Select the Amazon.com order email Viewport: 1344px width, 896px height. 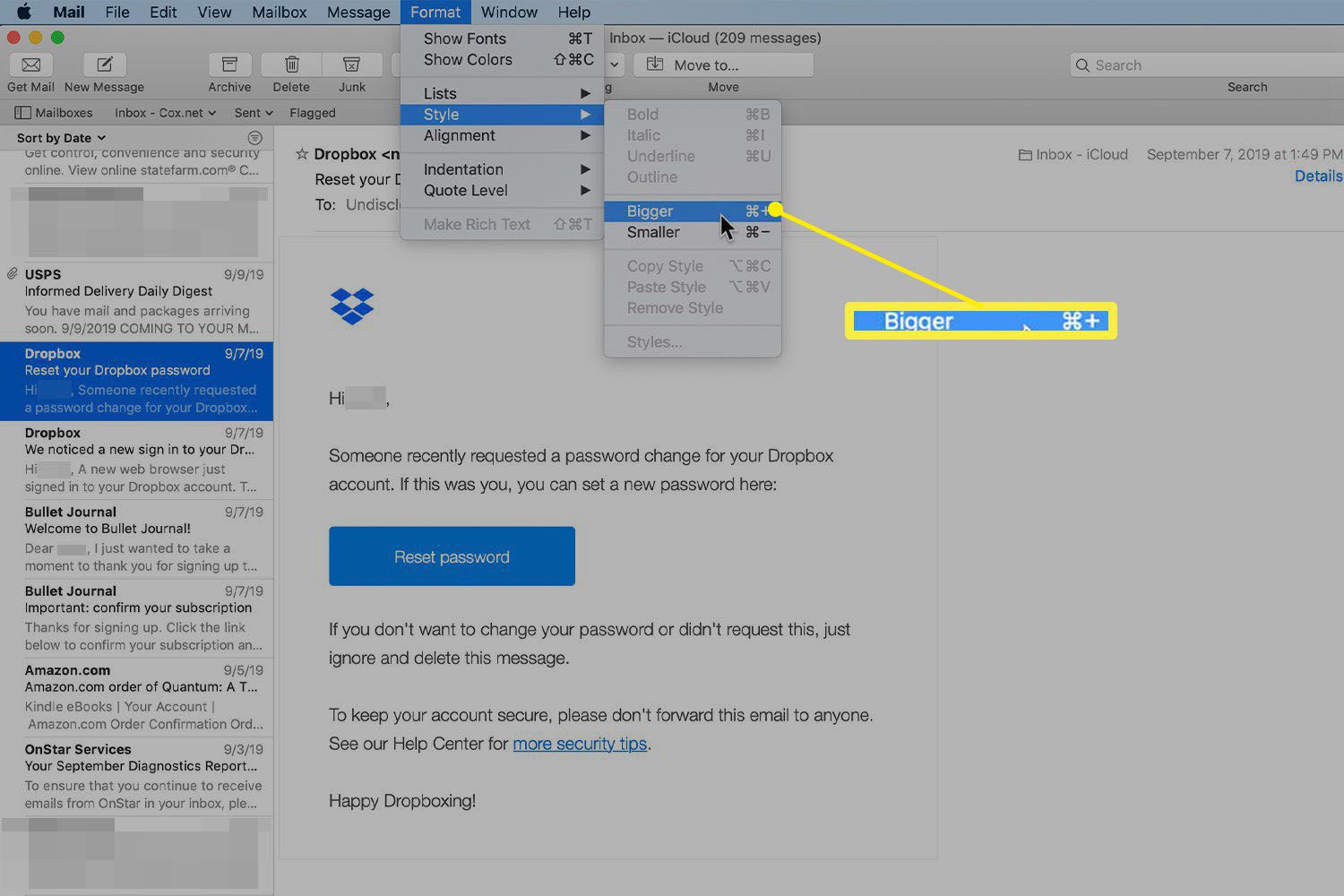pos(136,696)
